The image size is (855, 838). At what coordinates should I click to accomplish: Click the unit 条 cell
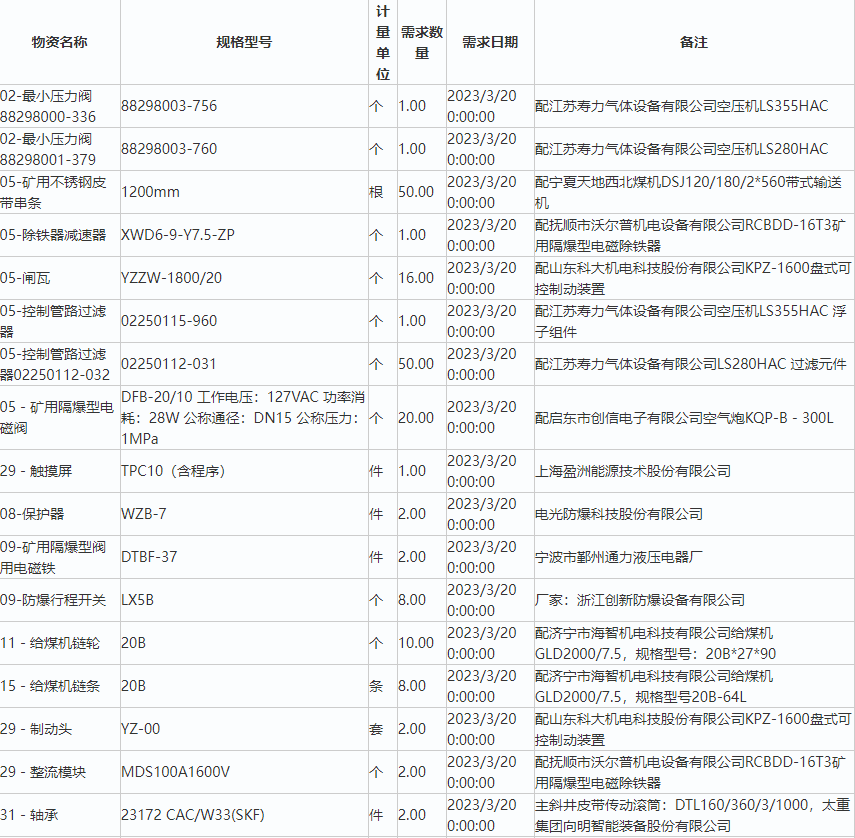pos(383,686)
